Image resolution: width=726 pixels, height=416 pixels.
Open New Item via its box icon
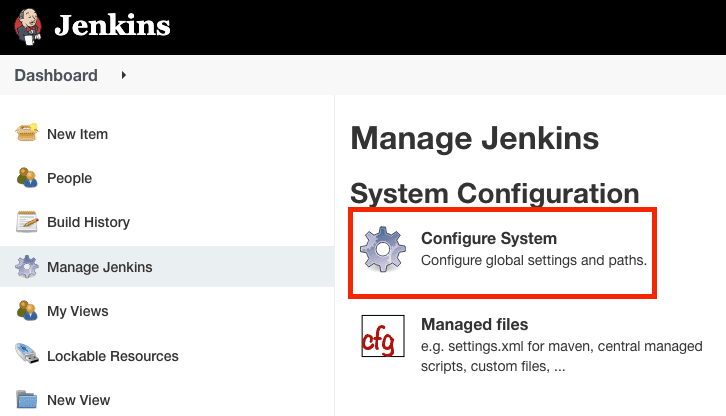coord(26,133)
